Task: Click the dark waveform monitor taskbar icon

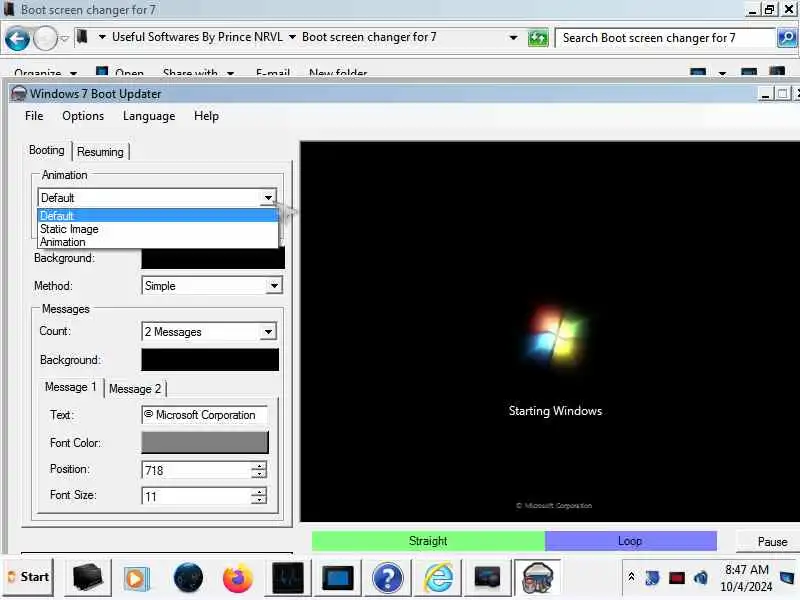Action: tap(288, 578)
